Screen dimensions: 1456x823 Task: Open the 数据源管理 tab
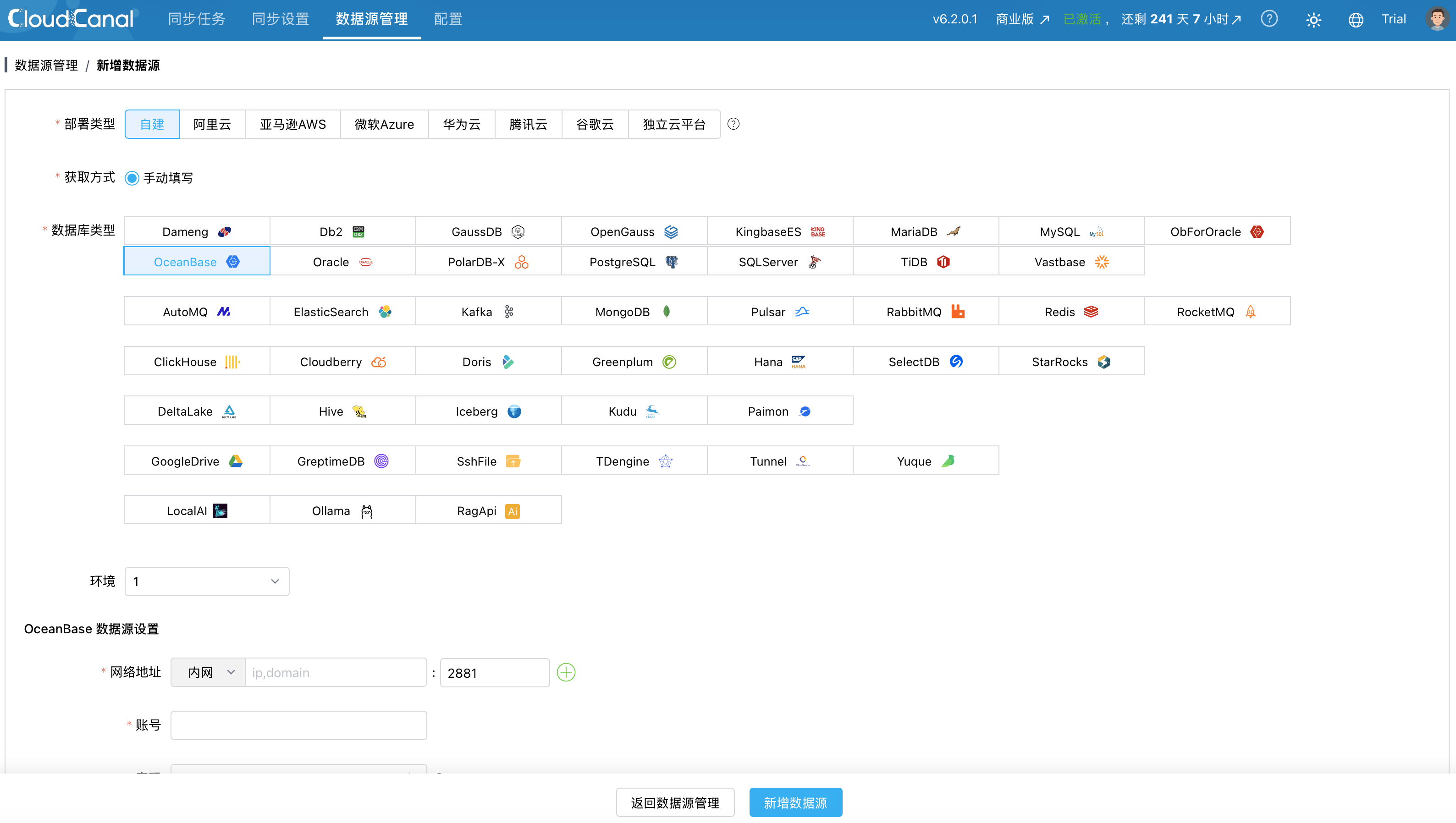coord(371,19)
